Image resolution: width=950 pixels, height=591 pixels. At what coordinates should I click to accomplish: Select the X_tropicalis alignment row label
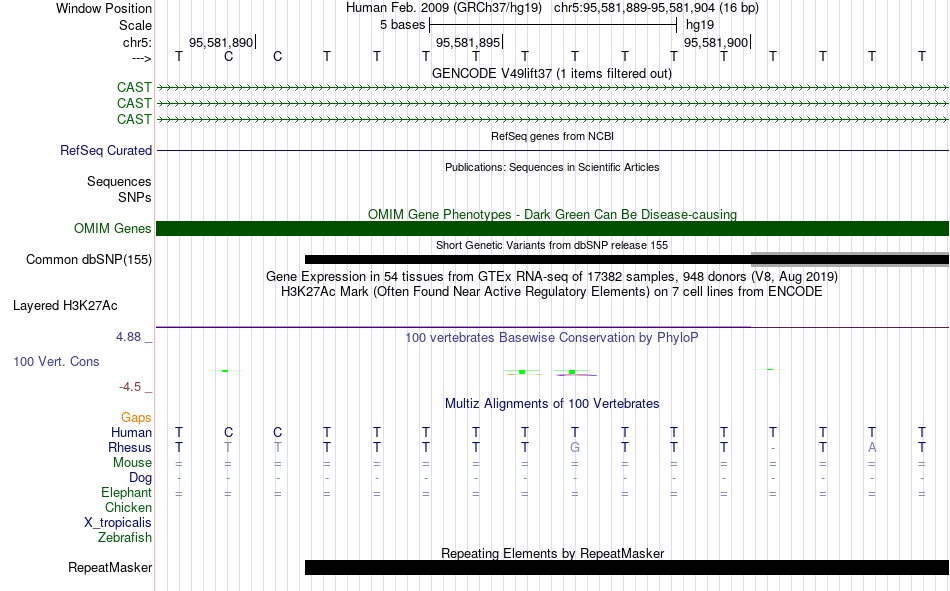(118, 523)
